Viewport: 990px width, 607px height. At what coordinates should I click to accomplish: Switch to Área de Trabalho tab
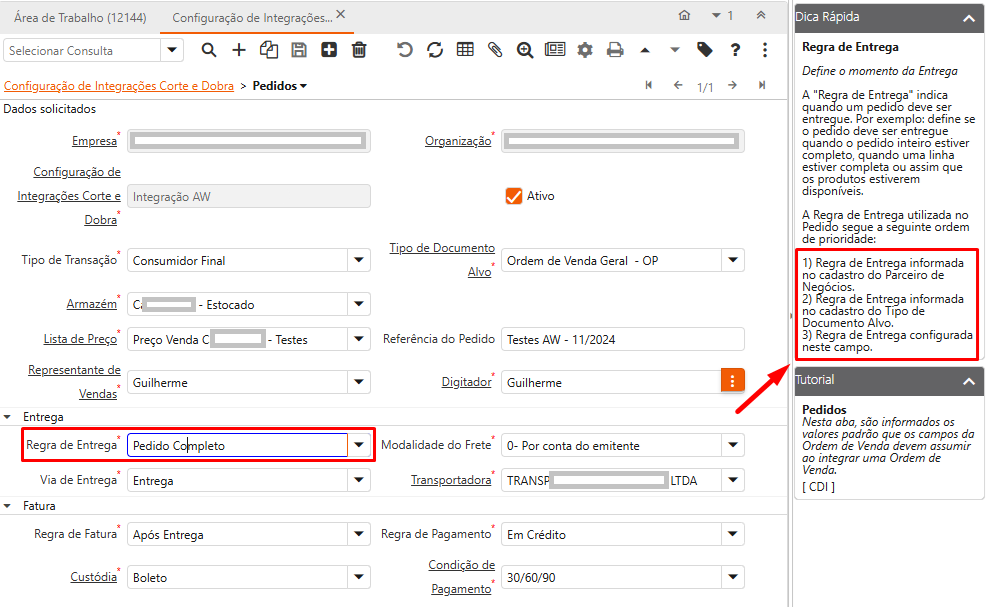point(77,17)
